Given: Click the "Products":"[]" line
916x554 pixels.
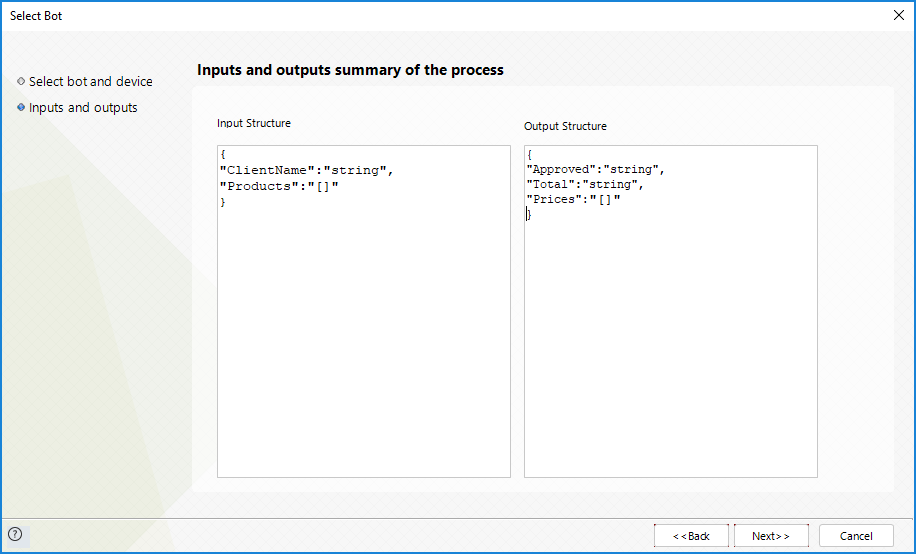Looking at the screenshot, I should tap(279, 186).
